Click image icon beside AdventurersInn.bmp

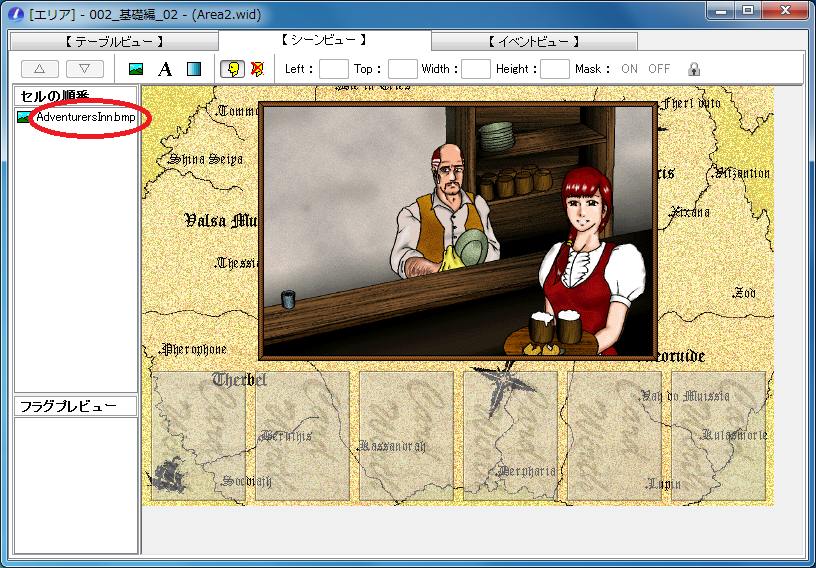(23, 117)
